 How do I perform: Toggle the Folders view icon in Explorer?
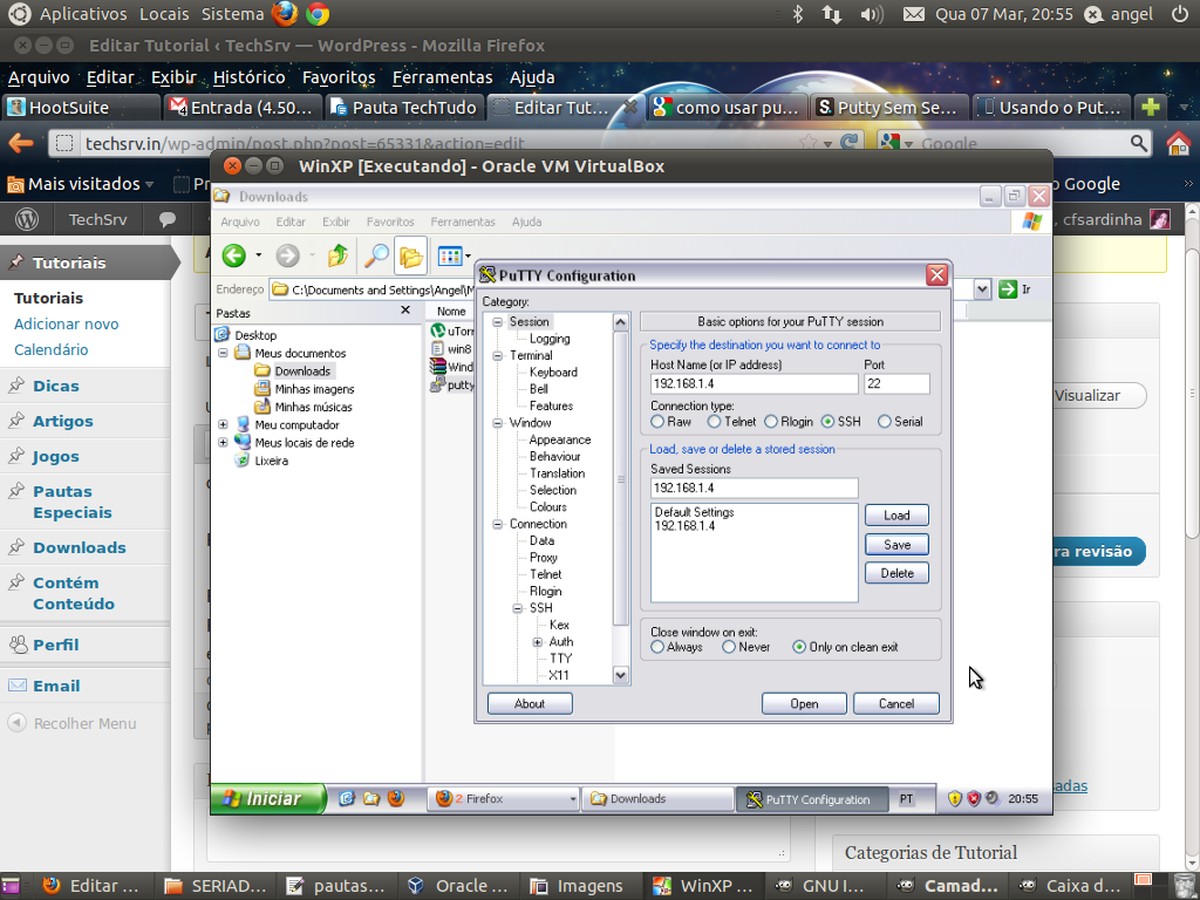click(411, 256)
